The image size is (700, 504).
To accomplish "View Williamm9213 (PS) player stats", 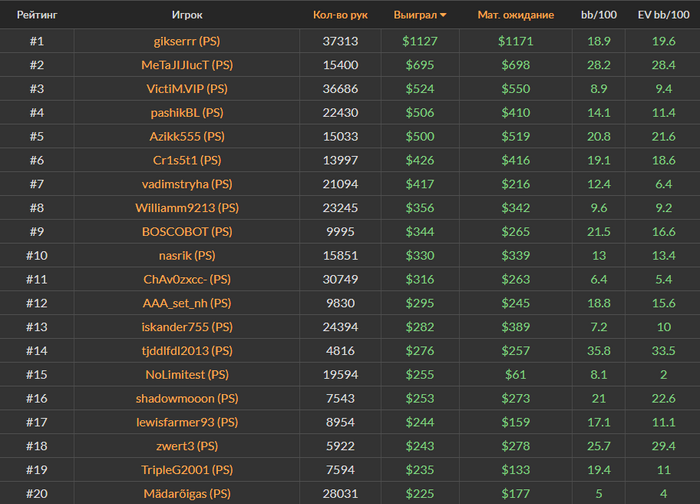I will pos(186,208).
